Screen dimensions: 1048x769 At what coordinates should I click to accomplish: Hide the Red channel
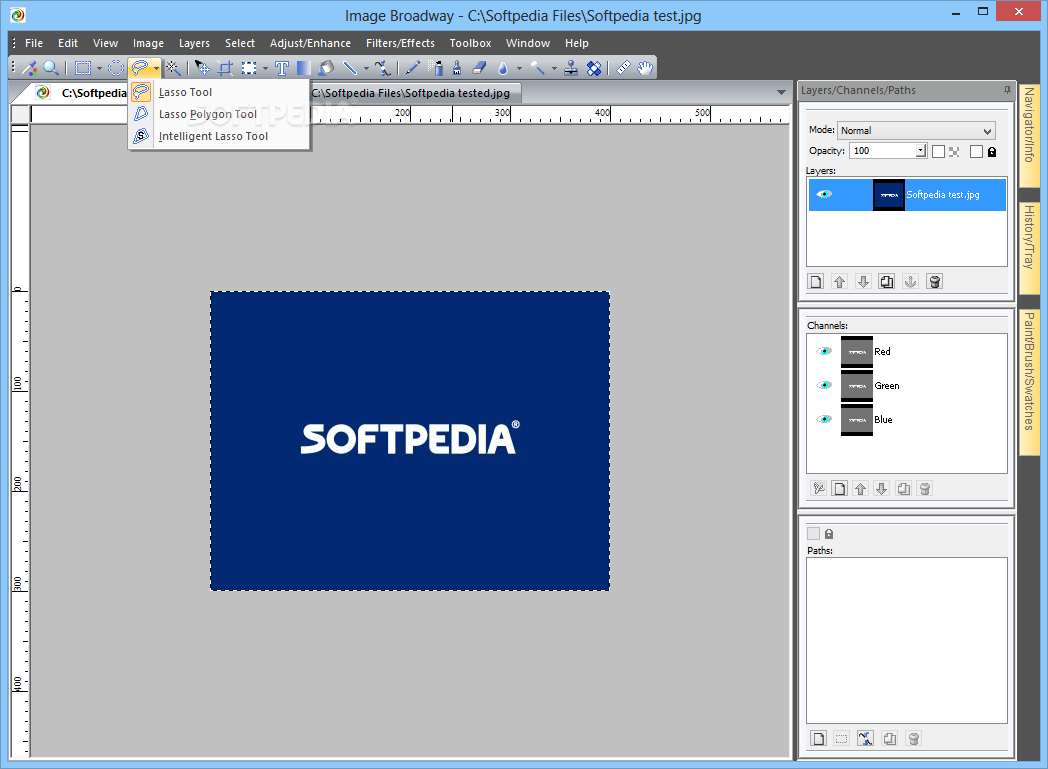pyautogui.click(x=824, y=351)
